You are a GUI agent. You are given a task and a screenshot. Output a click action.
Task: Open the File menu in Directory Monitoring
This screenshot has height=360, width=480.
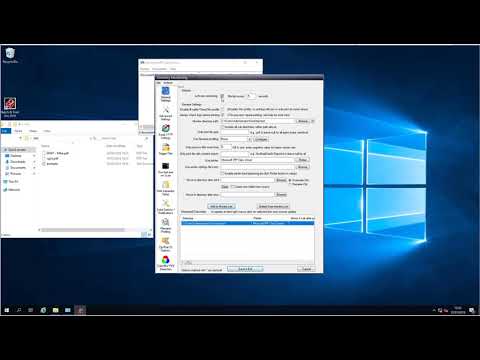[x=159, y=83]
